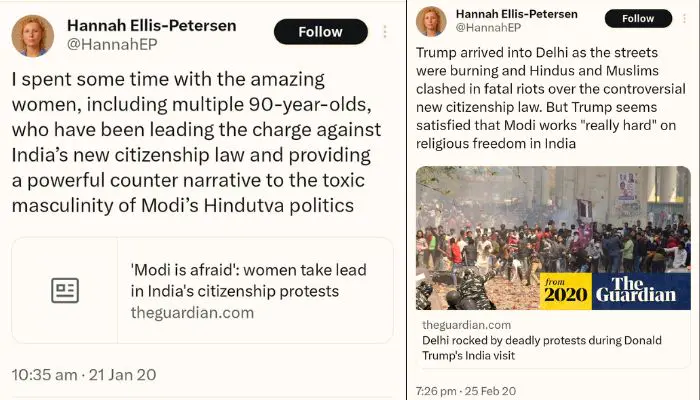
Task: Open 7:26 pm 25 Feb 20 timestamp
Action: point(466,391)
